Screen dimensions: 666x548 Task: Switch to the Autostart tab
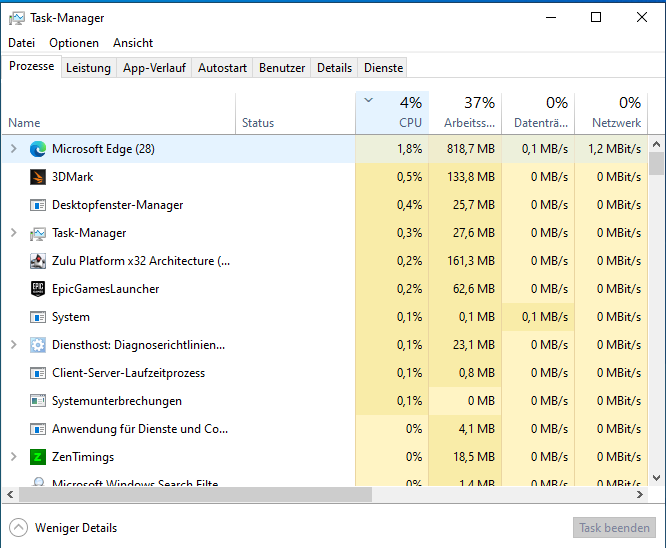click(x=222, y=68)
